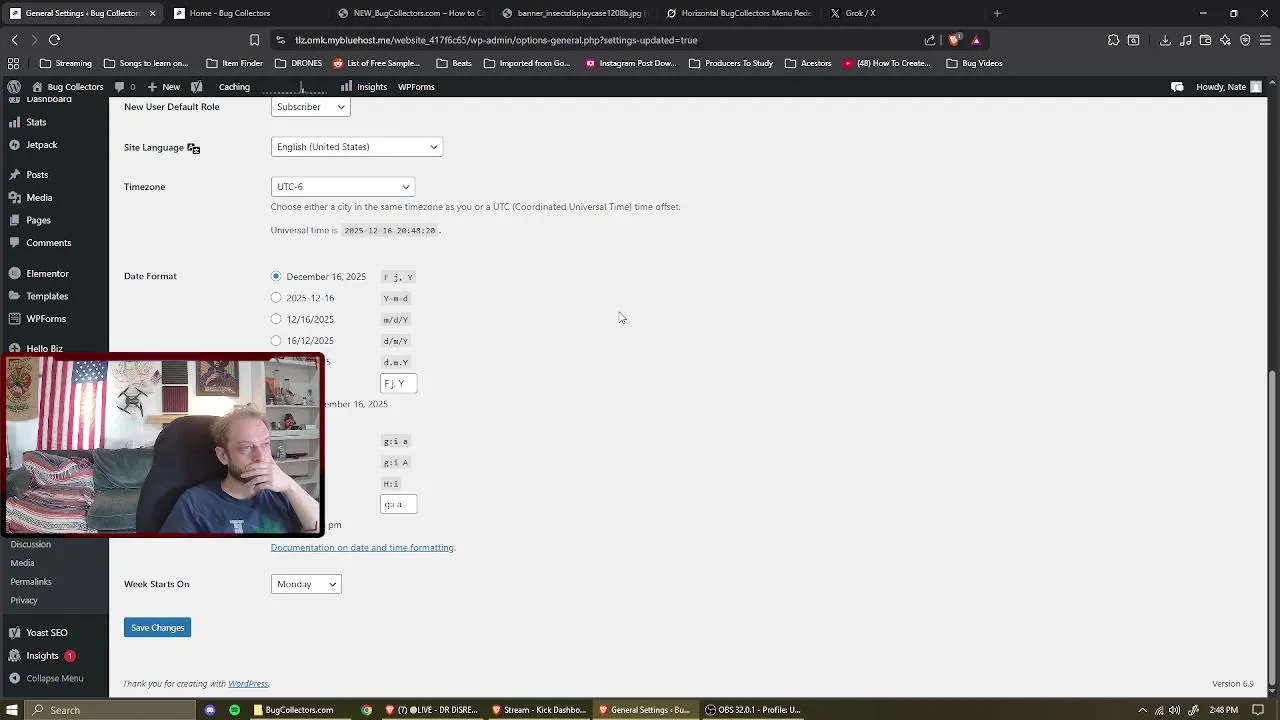Screen dimensions: 1280x720
Task: Select the December 16, 2025 date format
Action: 276,276
